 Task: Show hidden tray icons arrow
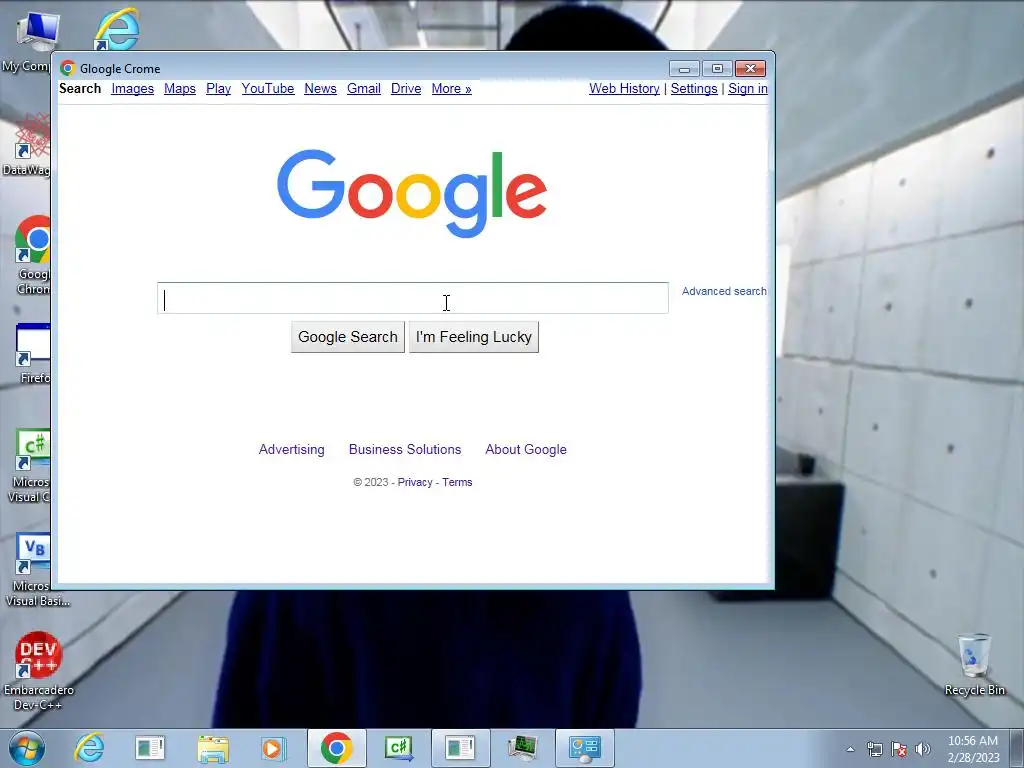click(850, 749)
